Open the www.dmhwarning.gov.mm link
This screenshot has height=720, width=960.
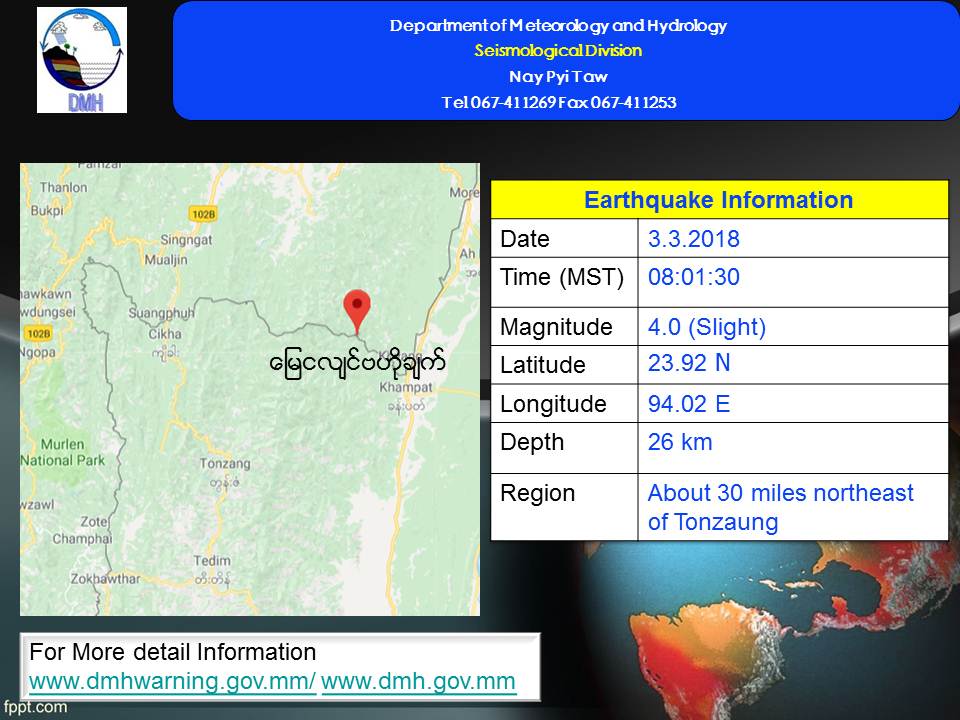172,681
